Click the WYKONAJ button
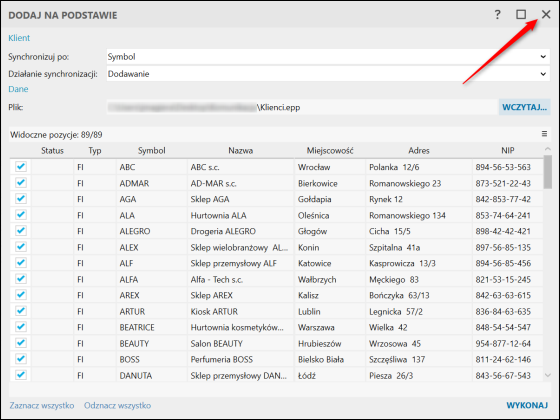Image resolution: width=560 pixels, height=420 pixels. coord(527,405)
